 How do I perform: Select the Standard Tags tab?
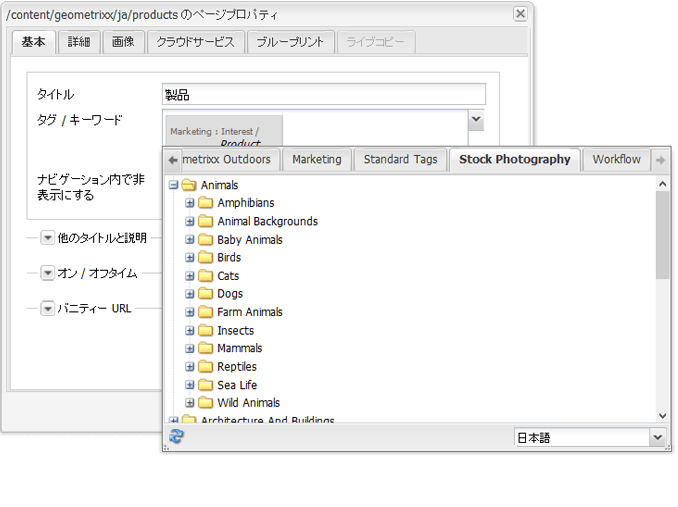pyautogui.click(x=400, y=159)
